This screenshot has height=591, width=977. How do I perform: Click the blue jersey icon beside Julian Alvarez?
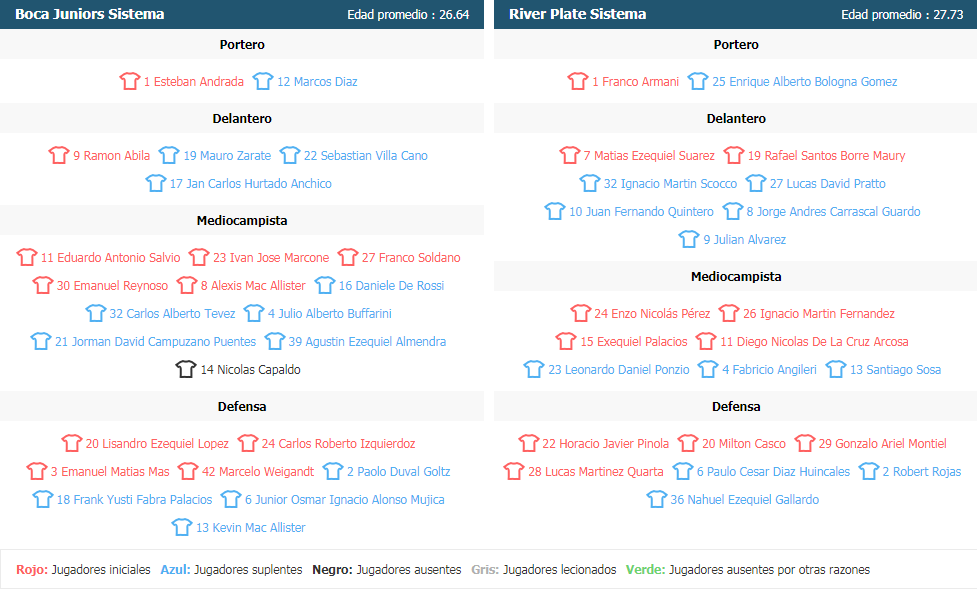pyautogui.click(x=689, y=239)
